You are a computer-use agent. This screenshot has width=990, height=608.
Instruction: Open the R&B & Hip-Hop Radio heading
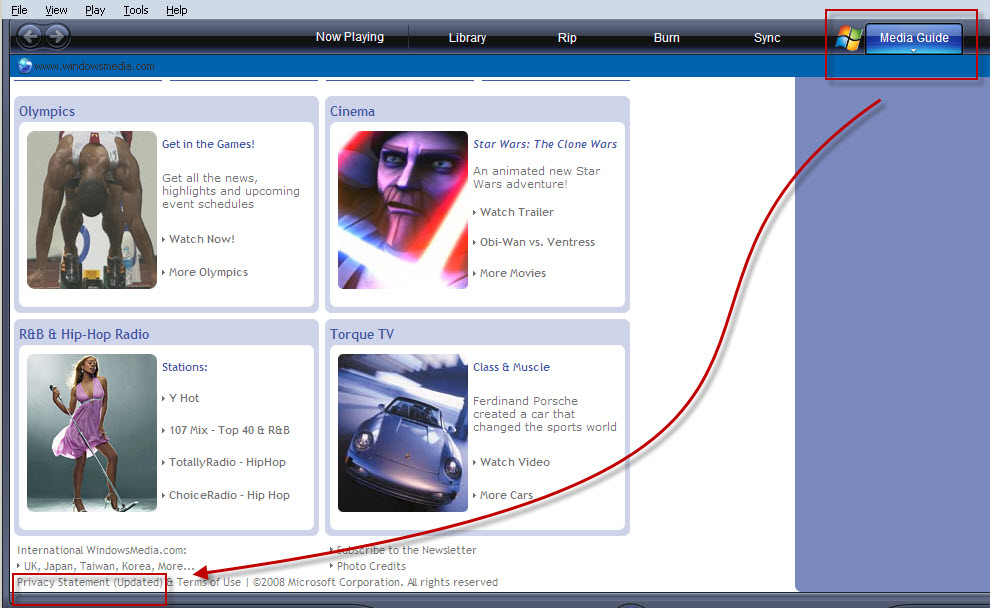click(x=84, y=334)
